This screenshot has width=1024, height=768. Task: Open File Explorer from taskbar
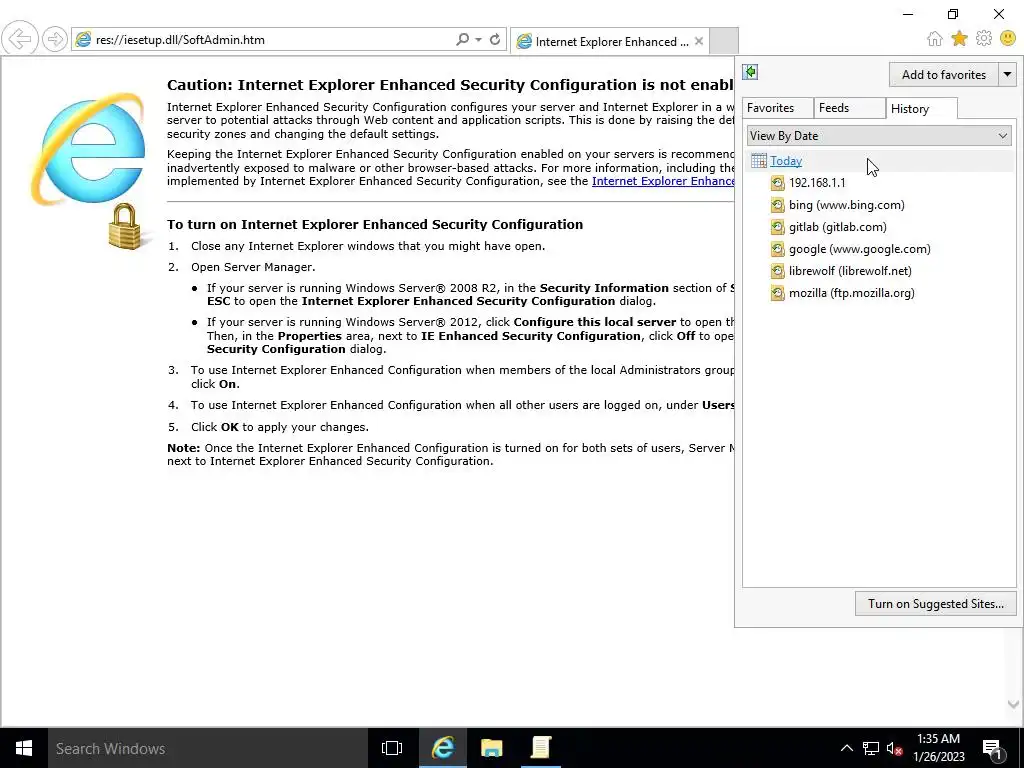(x=492, y=748)
